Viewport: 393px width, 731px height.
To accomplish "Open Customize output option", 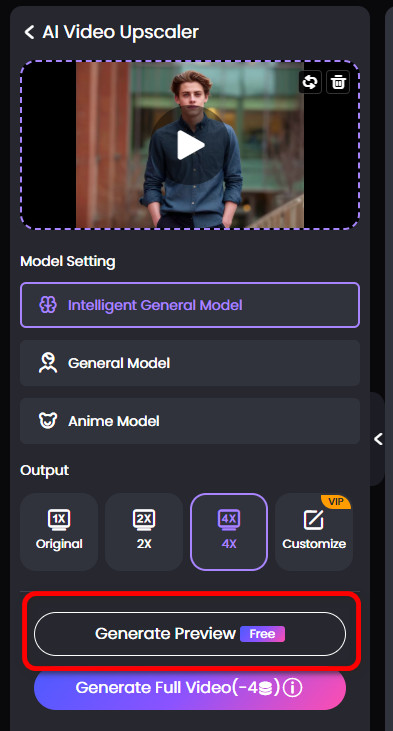I will [314, 531].
